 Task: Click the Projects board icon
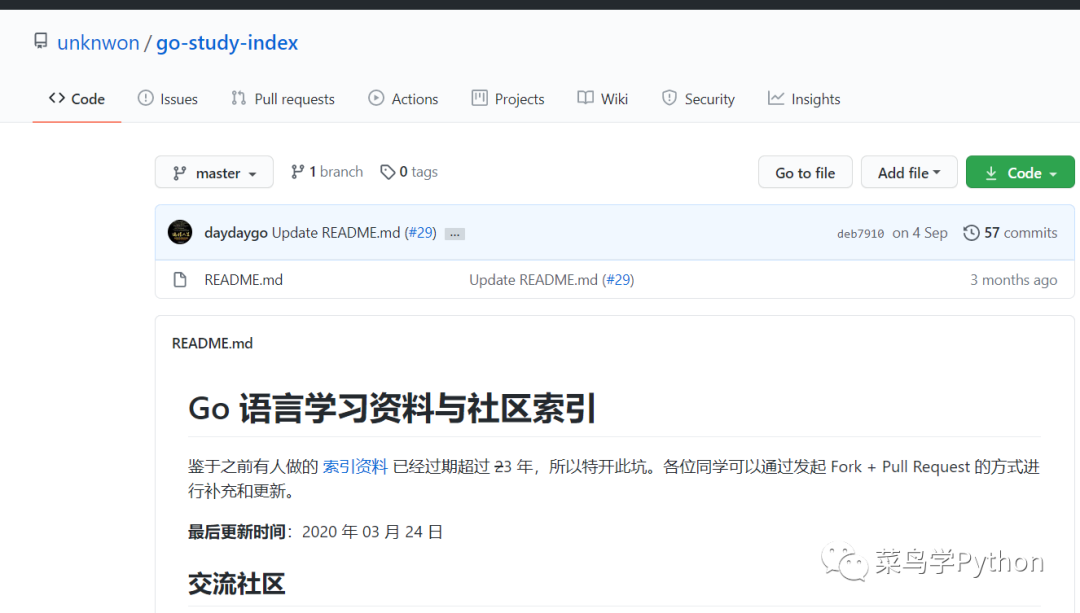coord(479,98)
